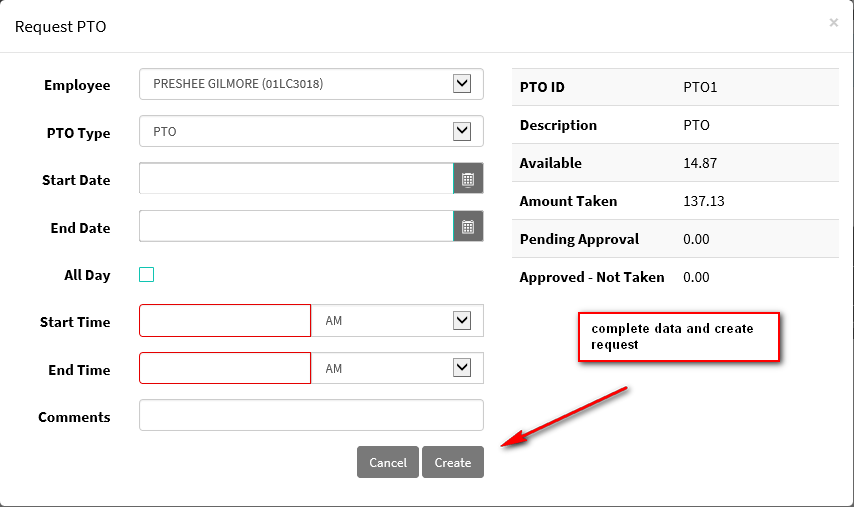The height and width of the screenshot is (507, 854).
Task: Close the Request PTO dialog
Action: (833, 23)
